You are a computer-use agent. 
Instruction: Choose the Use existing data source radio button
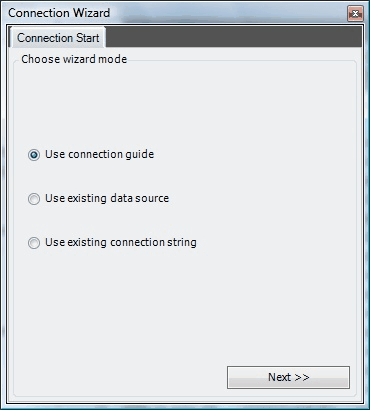click(x=34, y=199)
